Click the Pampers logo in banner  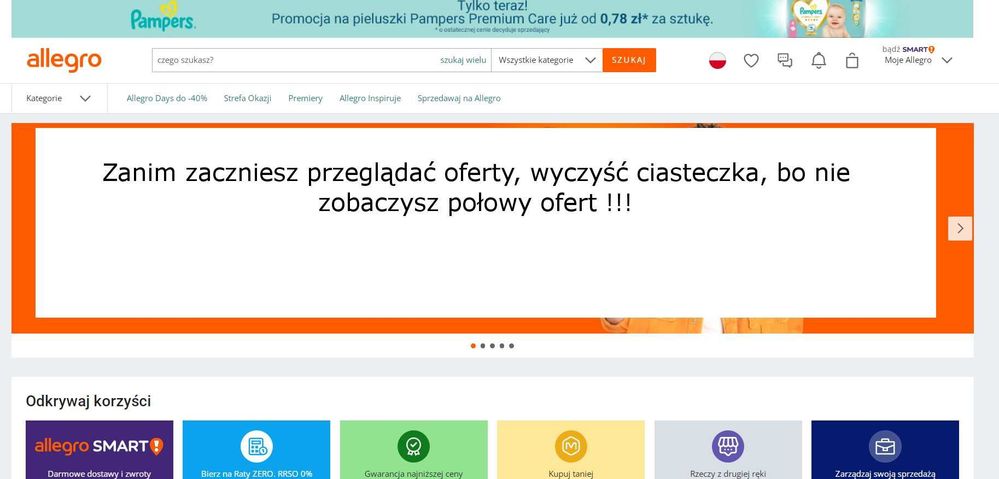click(163, 17)
